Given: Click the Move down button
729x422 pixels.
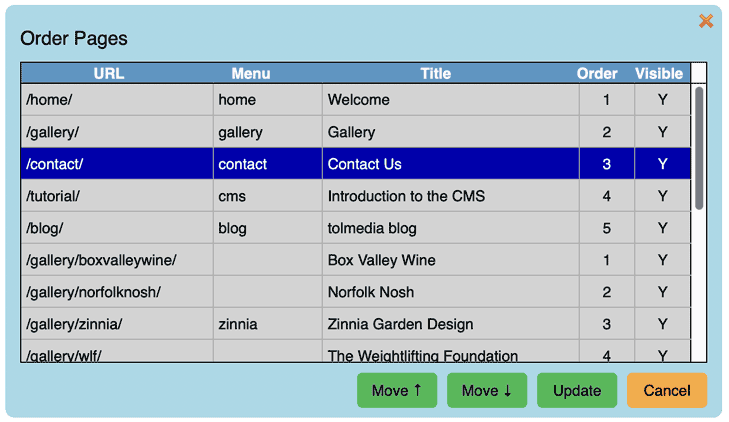Looking at the screenshot, I should [x=487, y=390].
